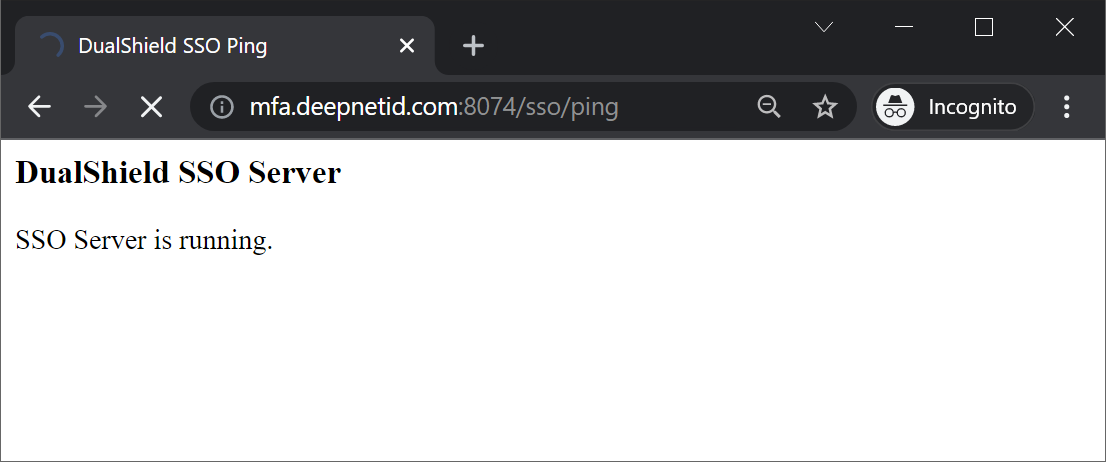Minimize the browser window
Viewport: 1106px width, 462px height.
904,27
